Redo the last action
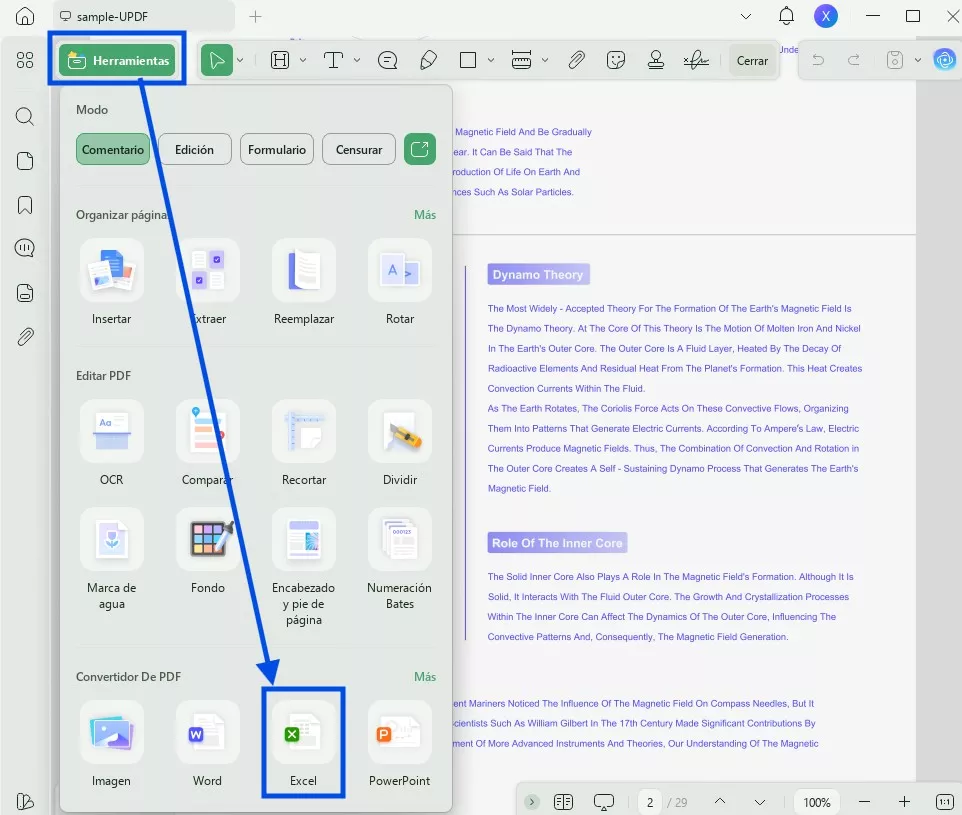This screenshot has height=815, width=962. [853, 60]
